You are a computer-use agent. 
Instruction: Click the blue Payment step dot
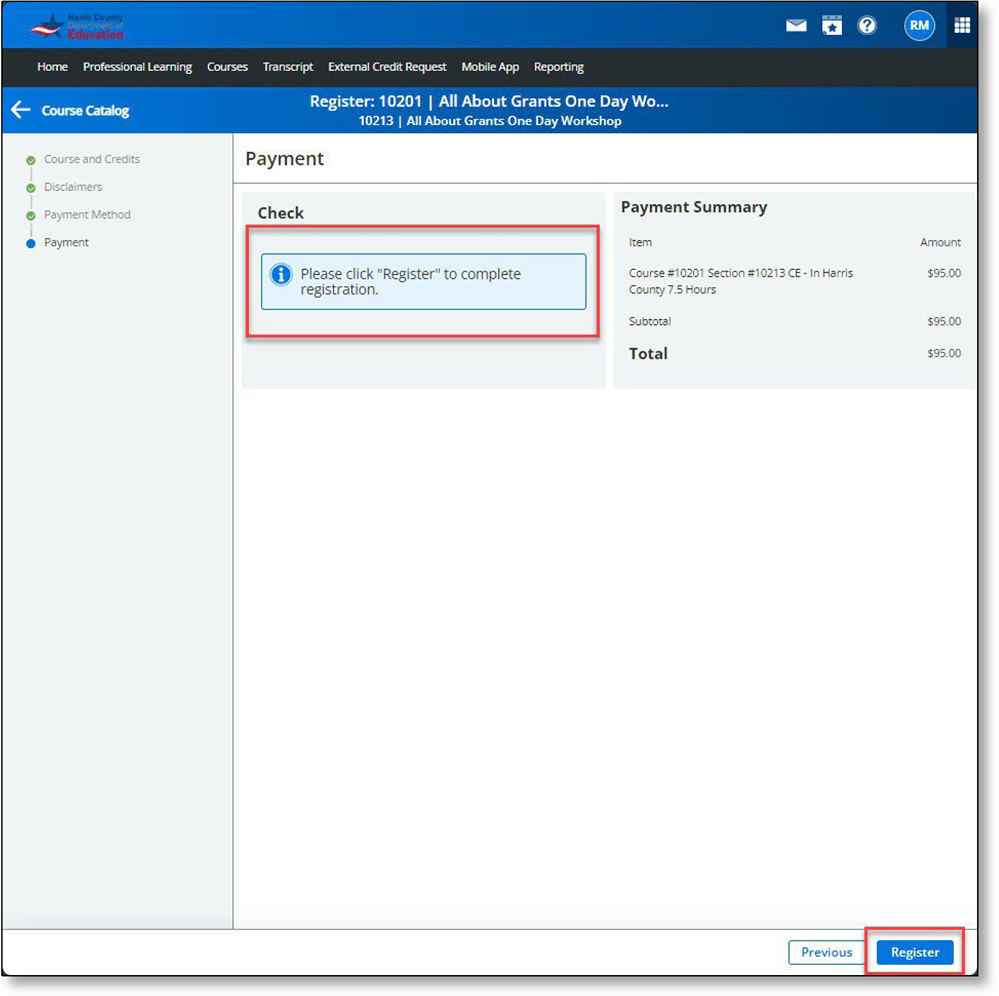pyautogui.click(x=33, y=242)
